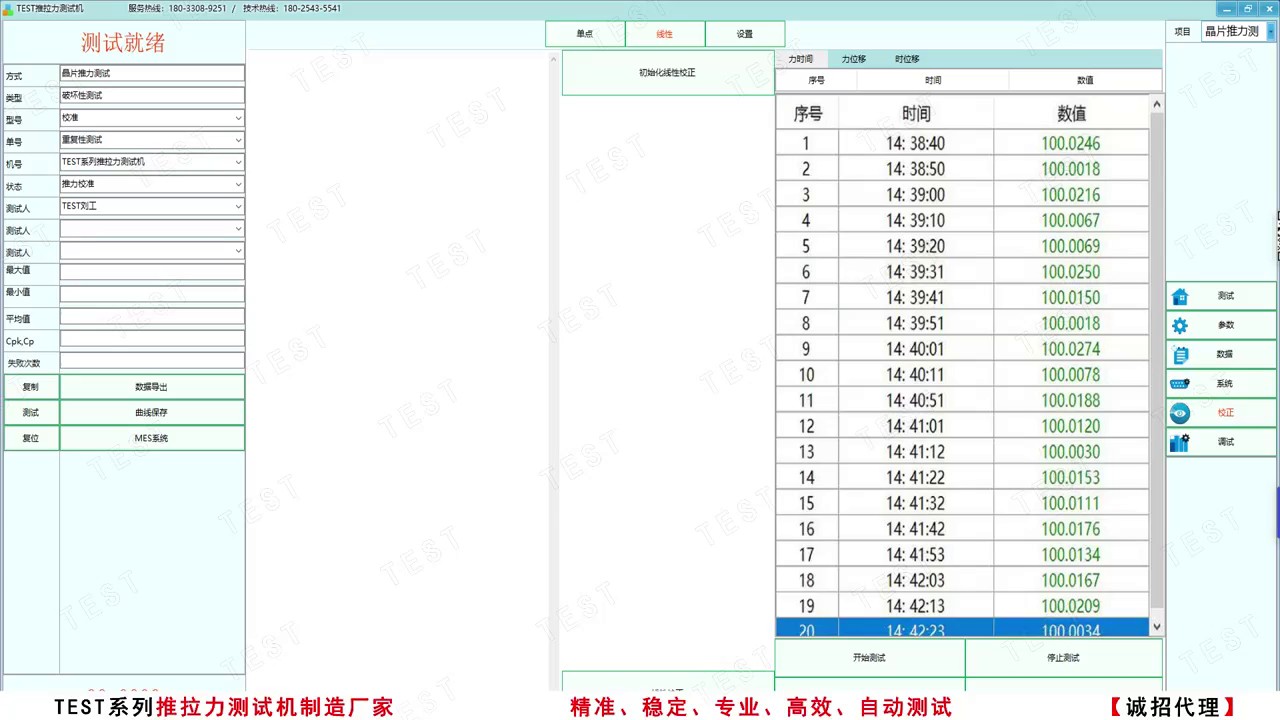This screenshot has height=720, width=1280.
Task: Select the 力位移 chart tab
Action: (853, 59)
